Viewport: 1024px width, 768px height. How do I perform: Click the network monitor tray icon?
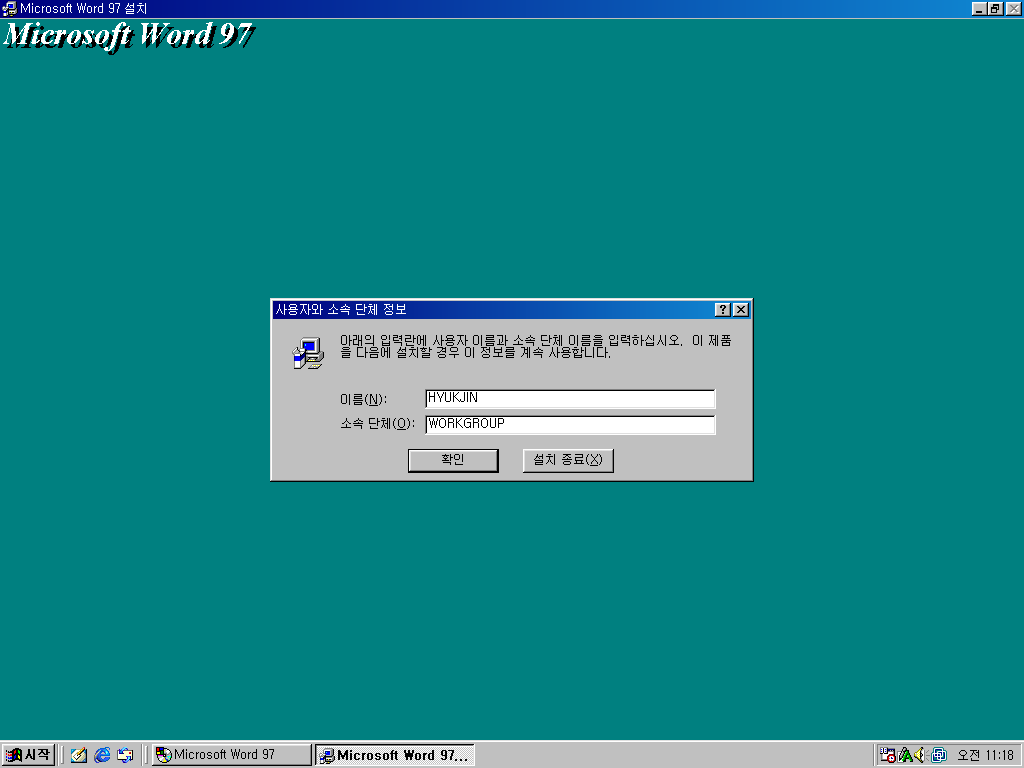point(938,755)
